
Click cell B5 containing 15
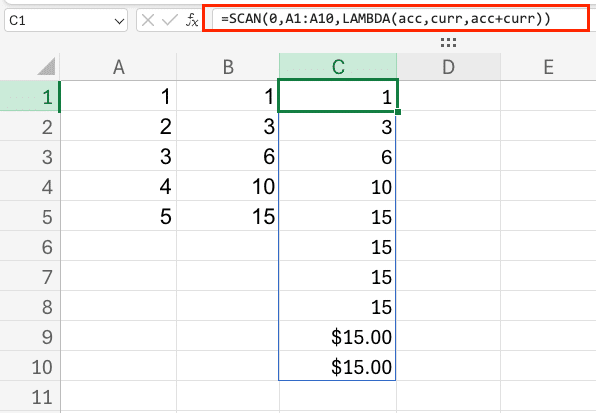(228, 216)
